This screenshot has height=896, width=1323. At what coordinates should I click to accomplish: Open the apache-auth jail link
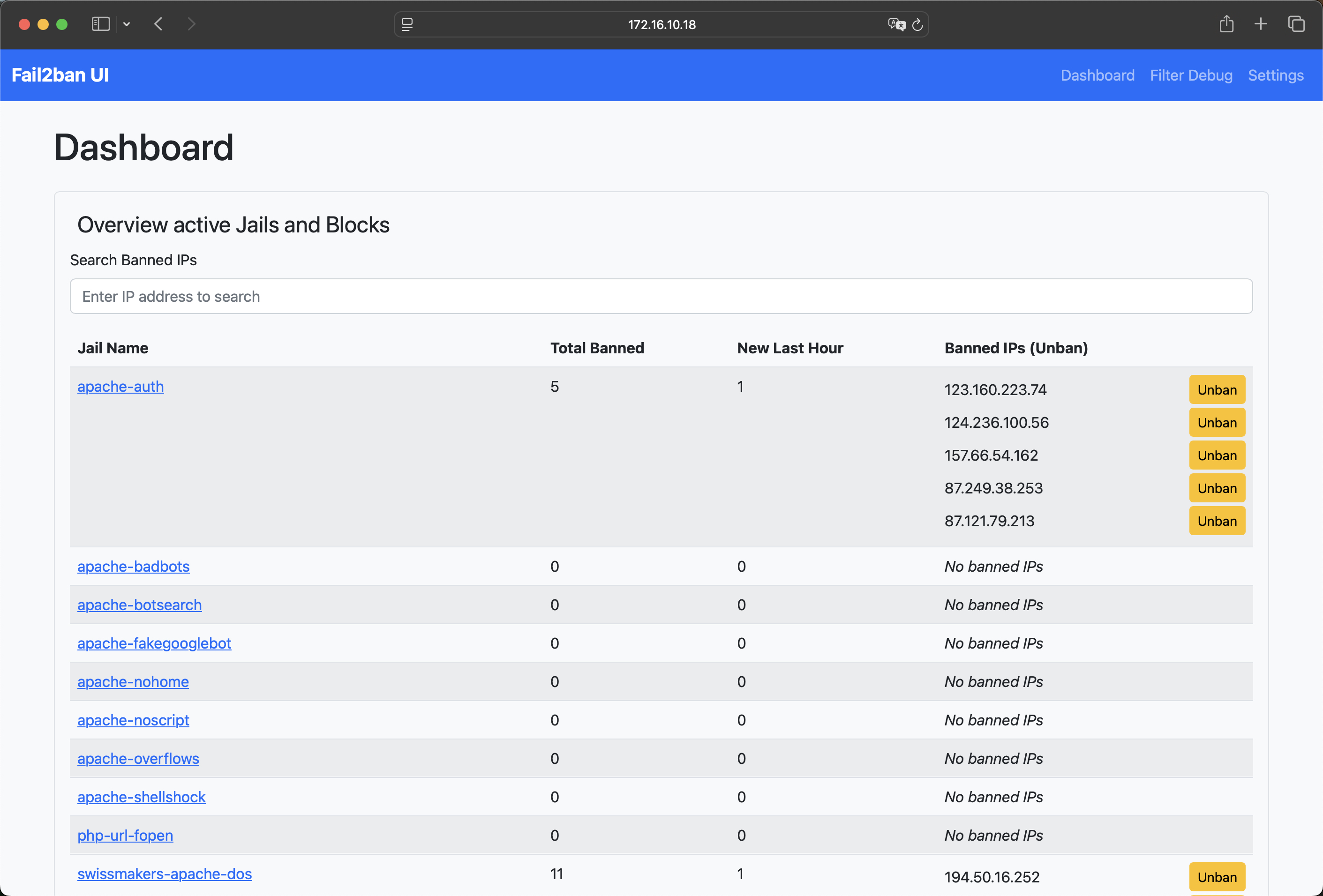[120, 386]
